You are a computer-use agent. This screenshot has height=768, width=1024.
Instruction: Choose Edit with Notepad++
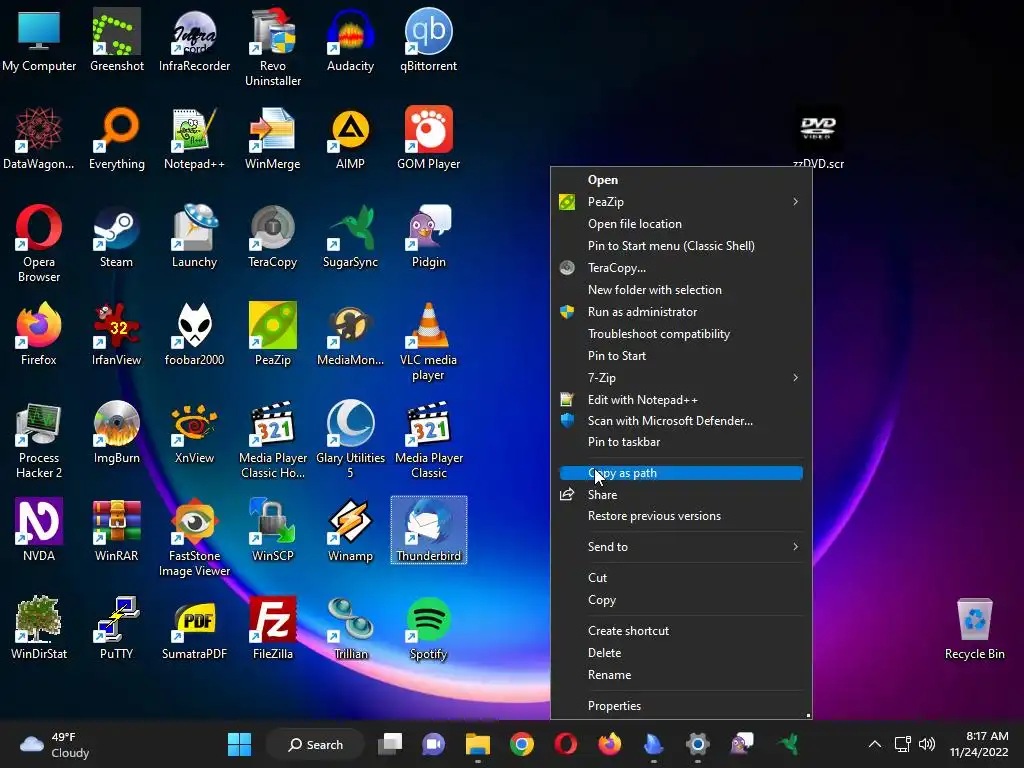(x=681, y=400)
